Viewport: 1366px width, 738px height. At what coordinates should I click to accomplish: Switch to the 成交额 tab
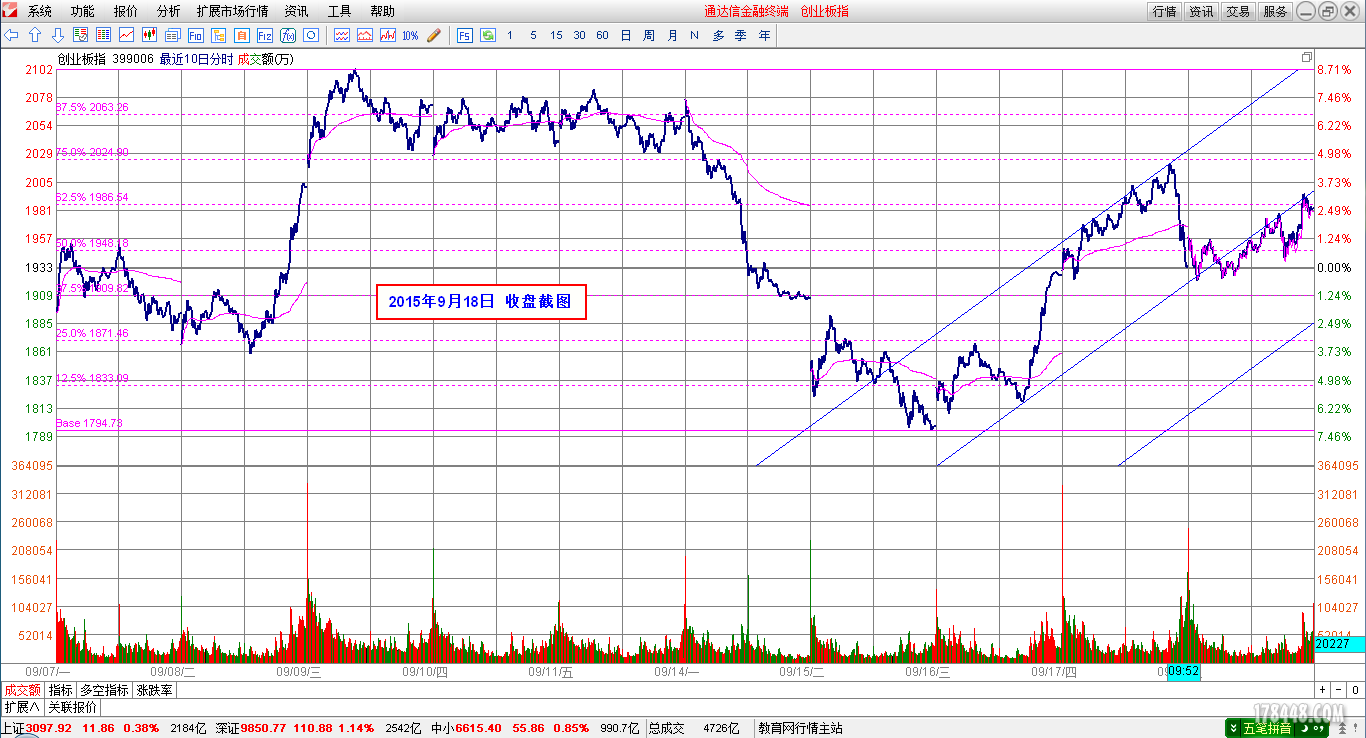[x=22, y=690]
